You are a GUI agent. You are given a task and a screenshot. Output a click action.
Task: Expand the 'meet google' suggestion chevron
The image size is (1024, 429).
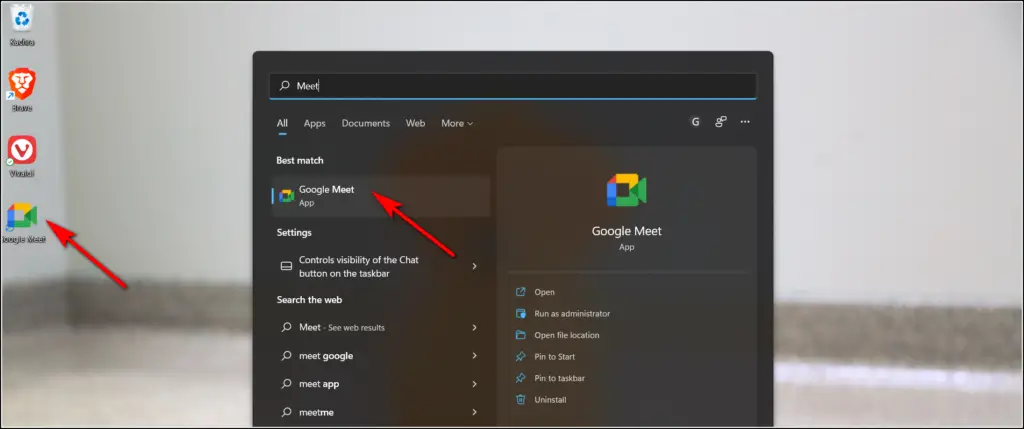pos(475,356)
